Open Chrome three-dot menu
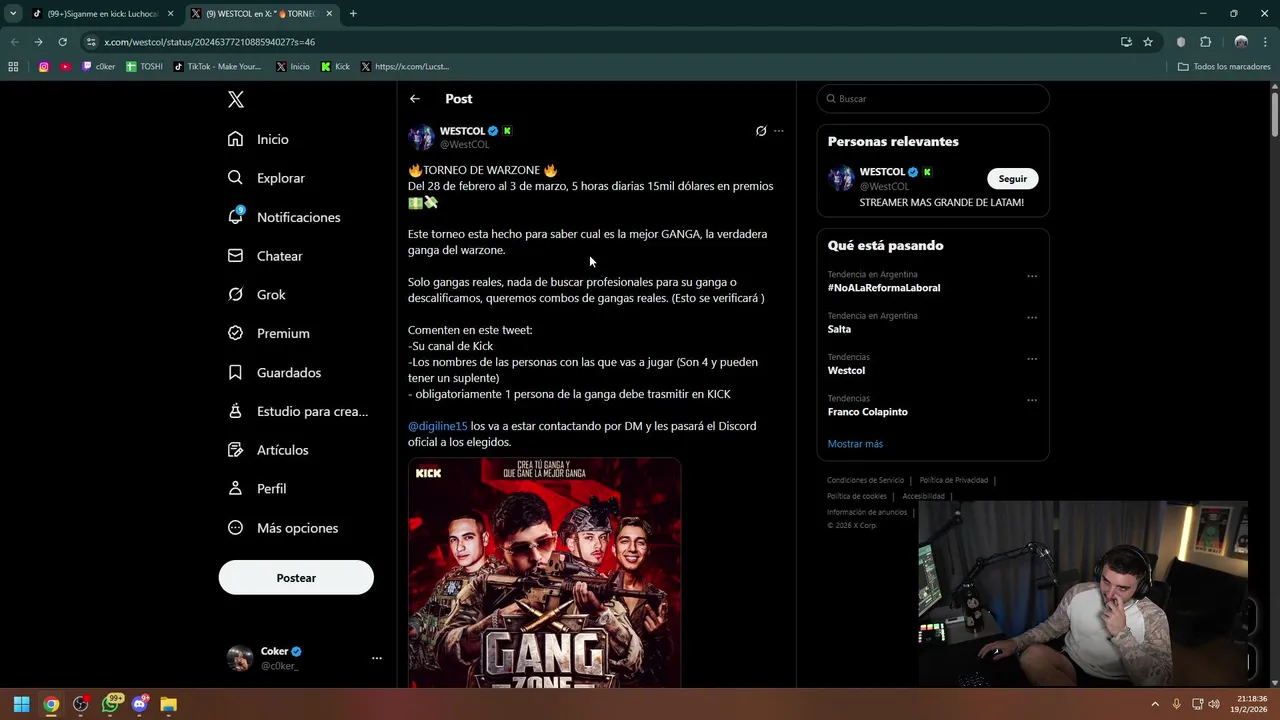 (1265, 42)
